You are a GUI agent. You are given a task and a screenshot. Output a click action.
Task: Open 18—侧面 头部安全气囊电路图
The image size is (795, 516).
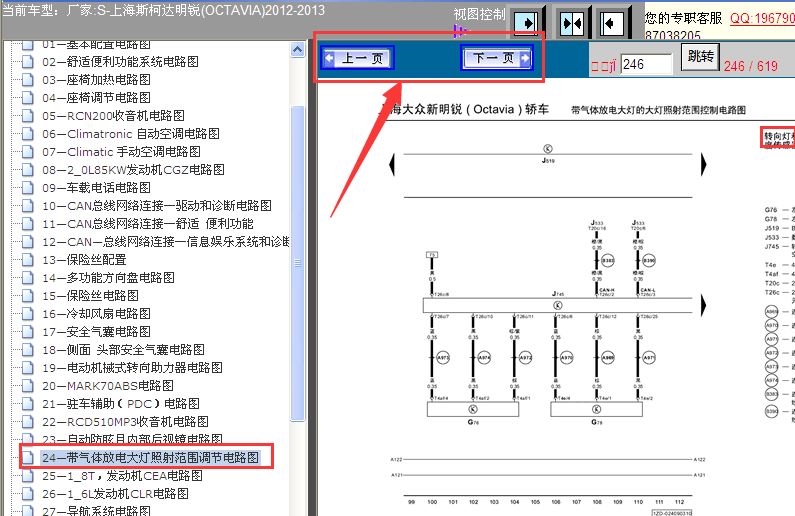click(123, 350)
